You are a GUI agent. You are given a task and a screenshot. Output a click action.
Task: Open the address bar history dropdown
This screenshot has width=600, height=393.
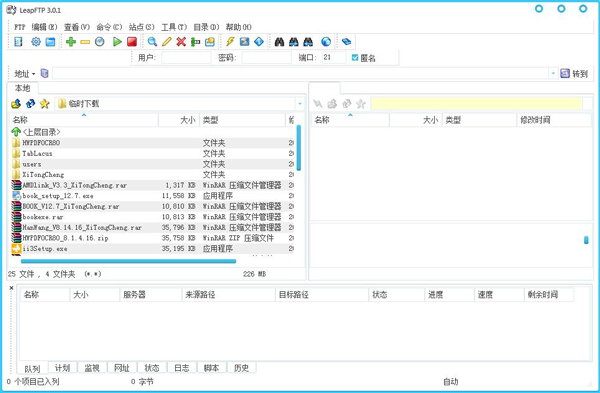(x=553, y=73)
